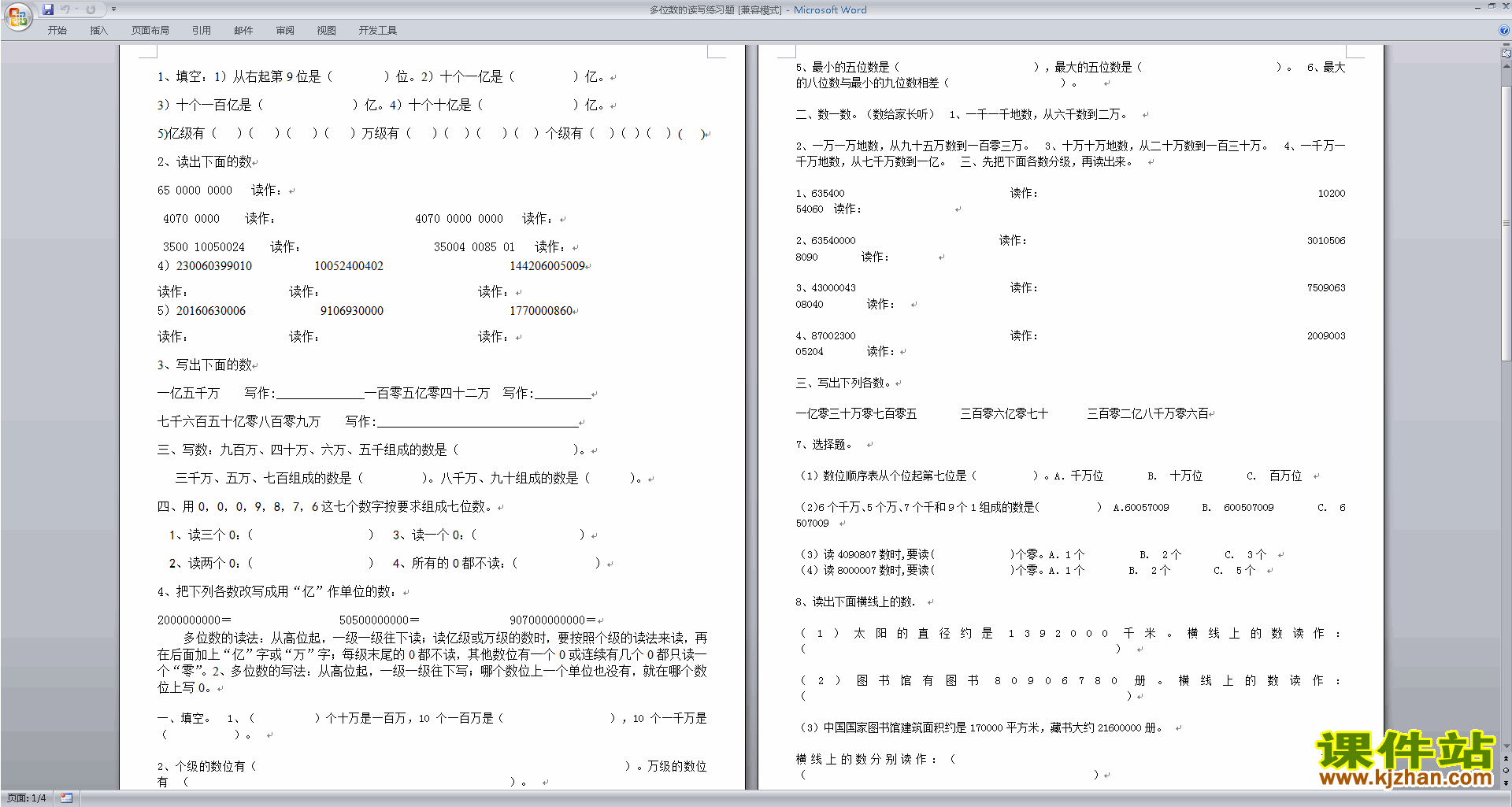The width and height of the screenshot is (1512, 807).
Task: Click the paragraph starting 多位数的读法
Action: [x=432, y=663]
